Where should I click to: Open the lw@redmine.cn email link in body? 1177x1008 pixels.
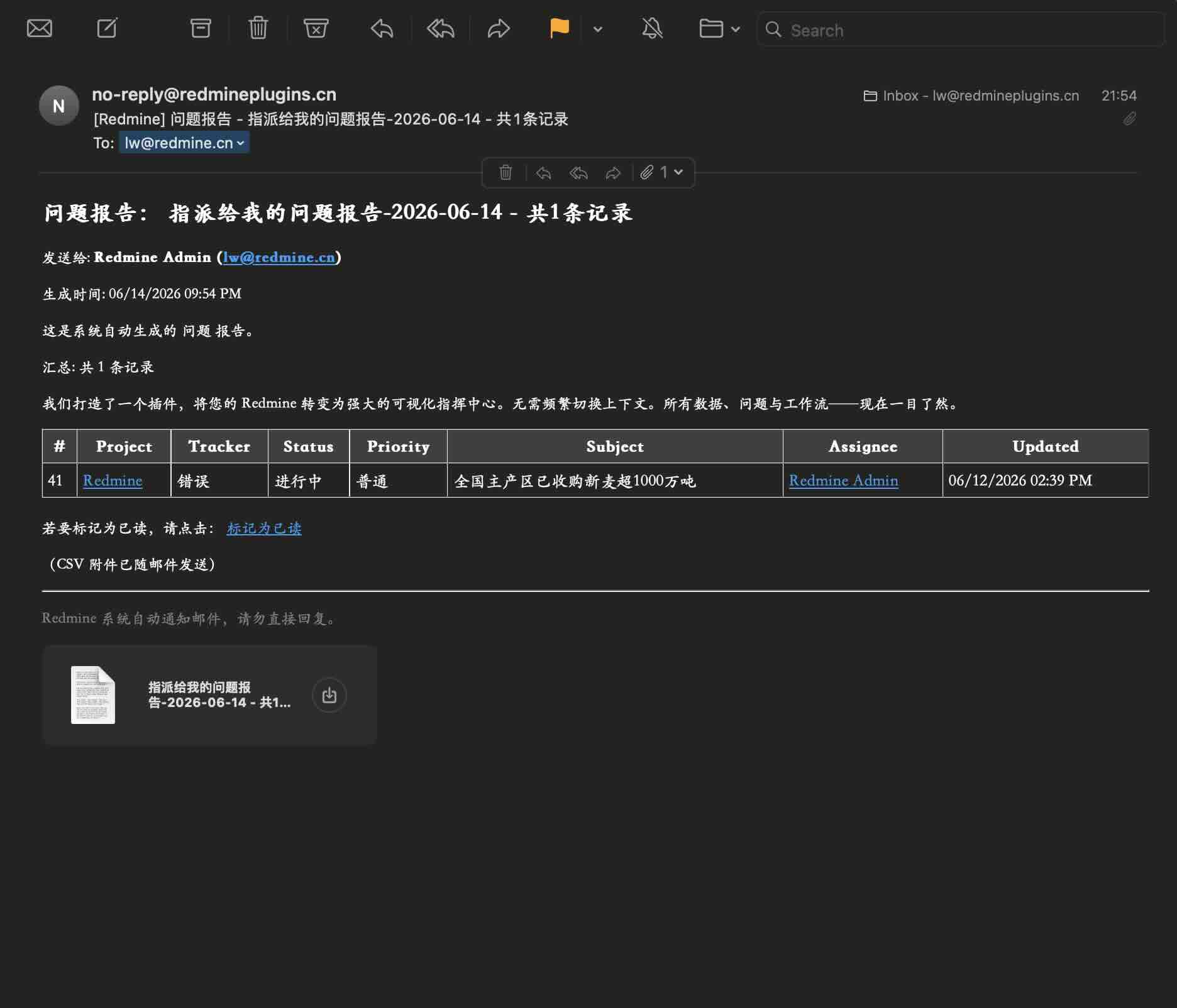[x=279, y=257]
